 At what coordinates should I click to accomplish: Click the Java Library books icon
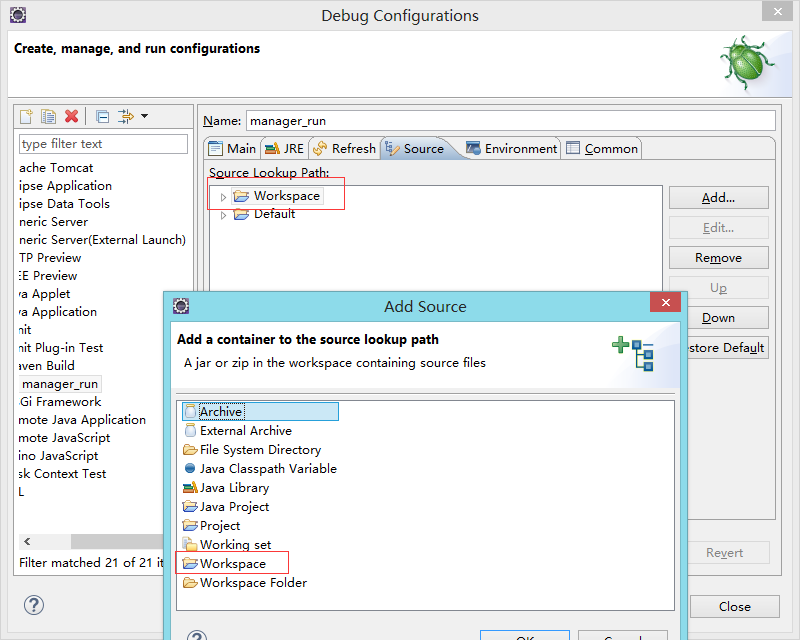click(x=190, y=487)
